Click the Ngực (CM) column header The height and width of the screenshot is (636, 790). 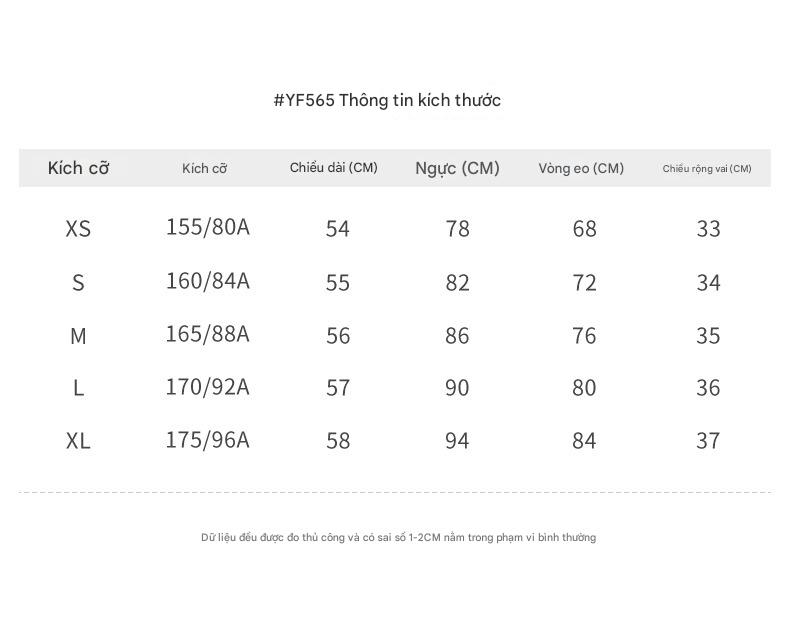click(x=457, y=168)
